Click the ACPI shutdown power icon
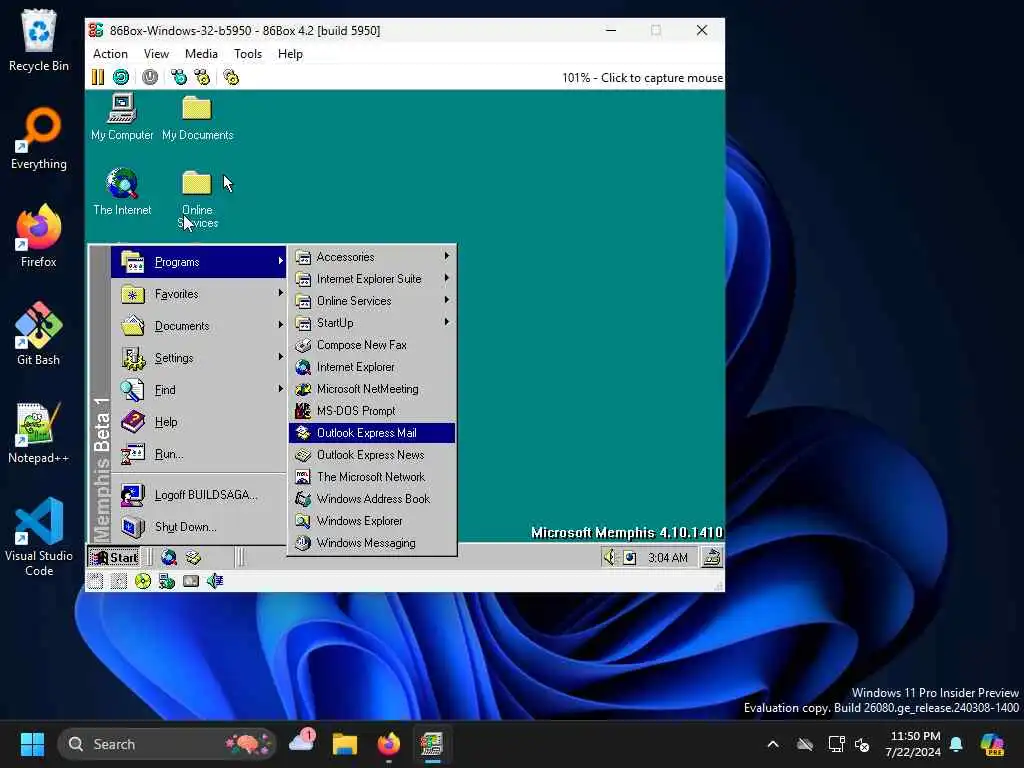 [150, 77]
